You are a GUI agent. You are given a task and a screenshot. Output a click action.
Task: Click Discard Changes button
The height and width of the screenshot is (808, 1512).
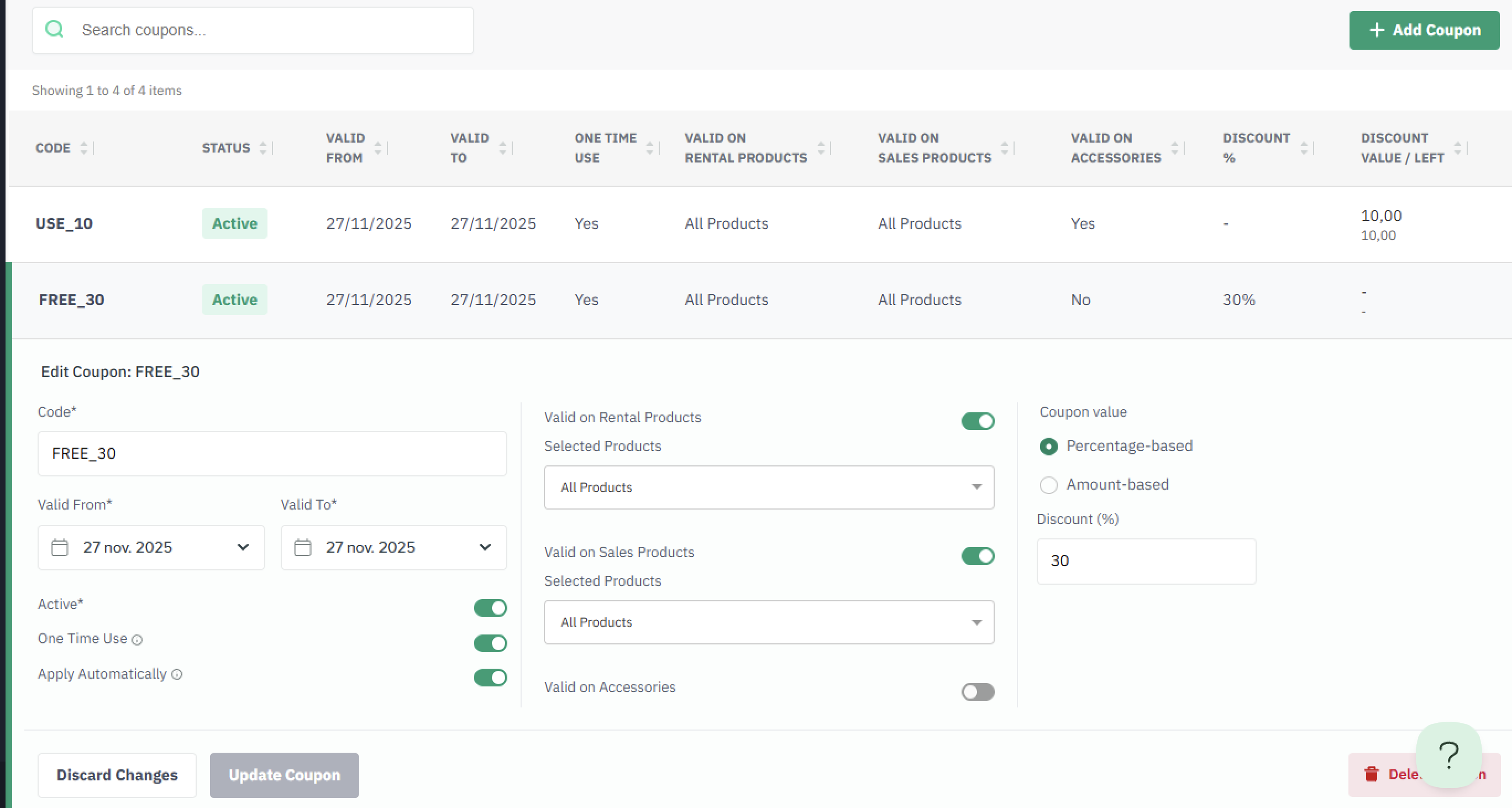tap(117, 774)
